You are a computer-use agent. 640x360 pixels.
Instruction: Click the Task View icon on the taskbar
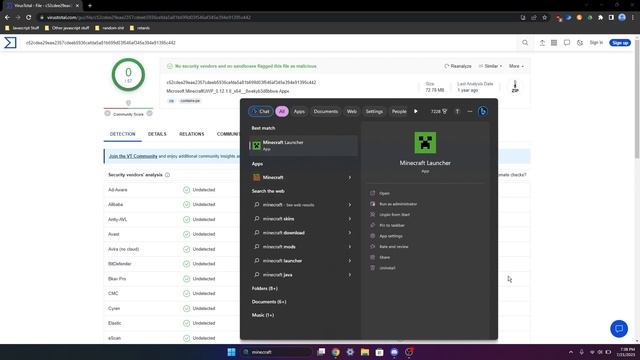point(321,352)
